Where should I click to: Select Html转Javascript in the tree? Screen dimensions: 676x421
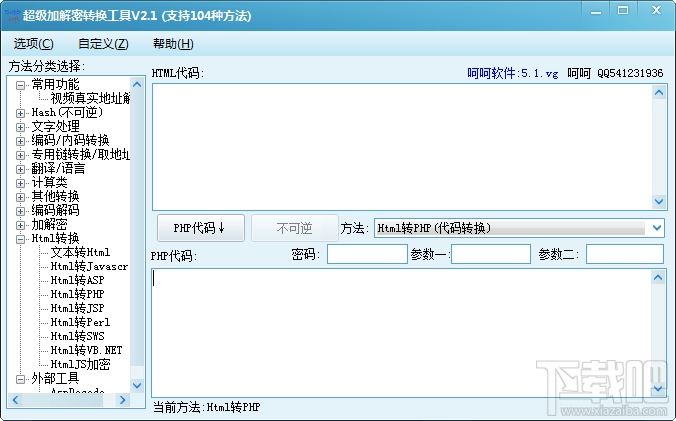(90, 266)
